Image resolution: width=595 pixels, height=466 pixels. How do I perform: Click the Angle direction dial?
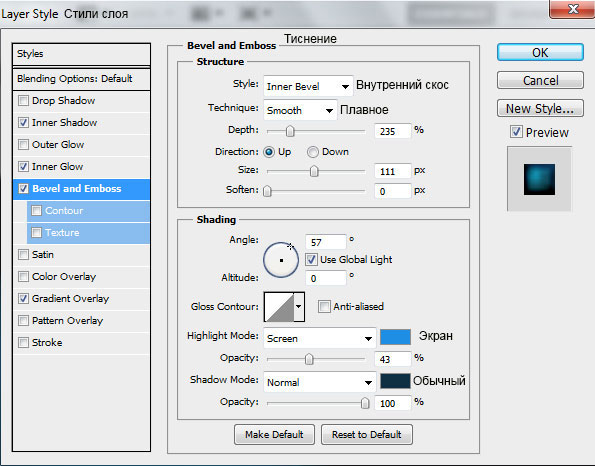click(x=281, y=260)
